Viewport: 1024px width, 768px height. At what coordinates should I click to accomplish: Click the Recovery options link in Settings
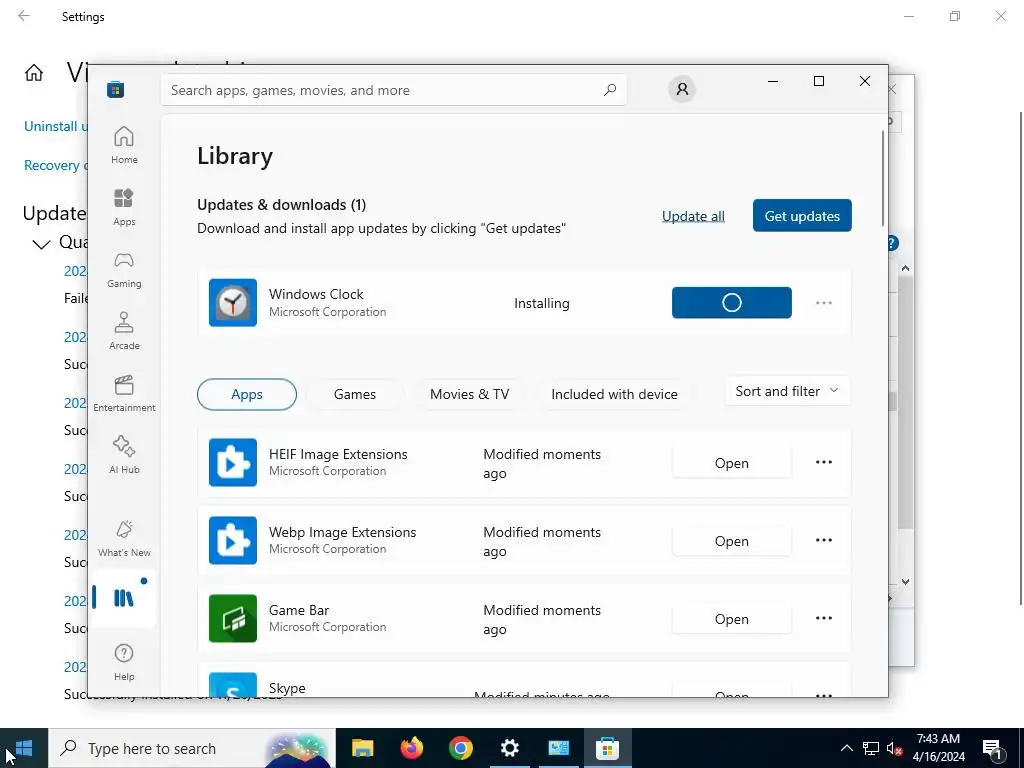[56, 165]
